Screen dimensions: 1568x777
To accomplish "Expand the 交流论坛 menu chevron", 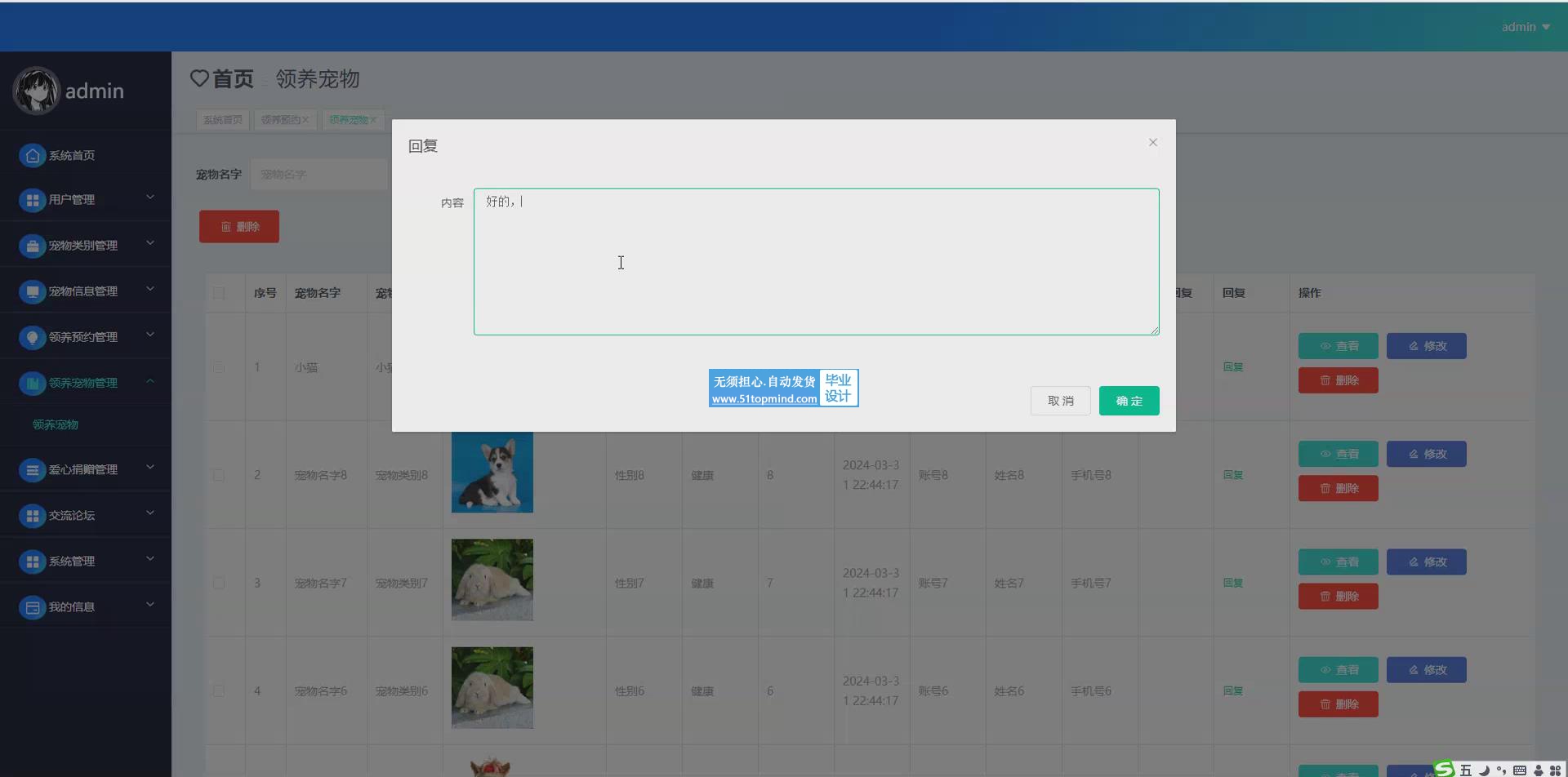I will click(x=150, y=513).
